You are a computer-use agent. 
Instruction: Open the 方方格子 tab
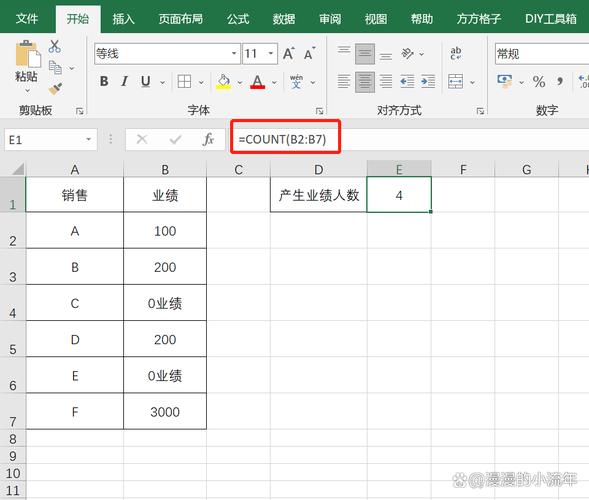click(x=479, y=18)
